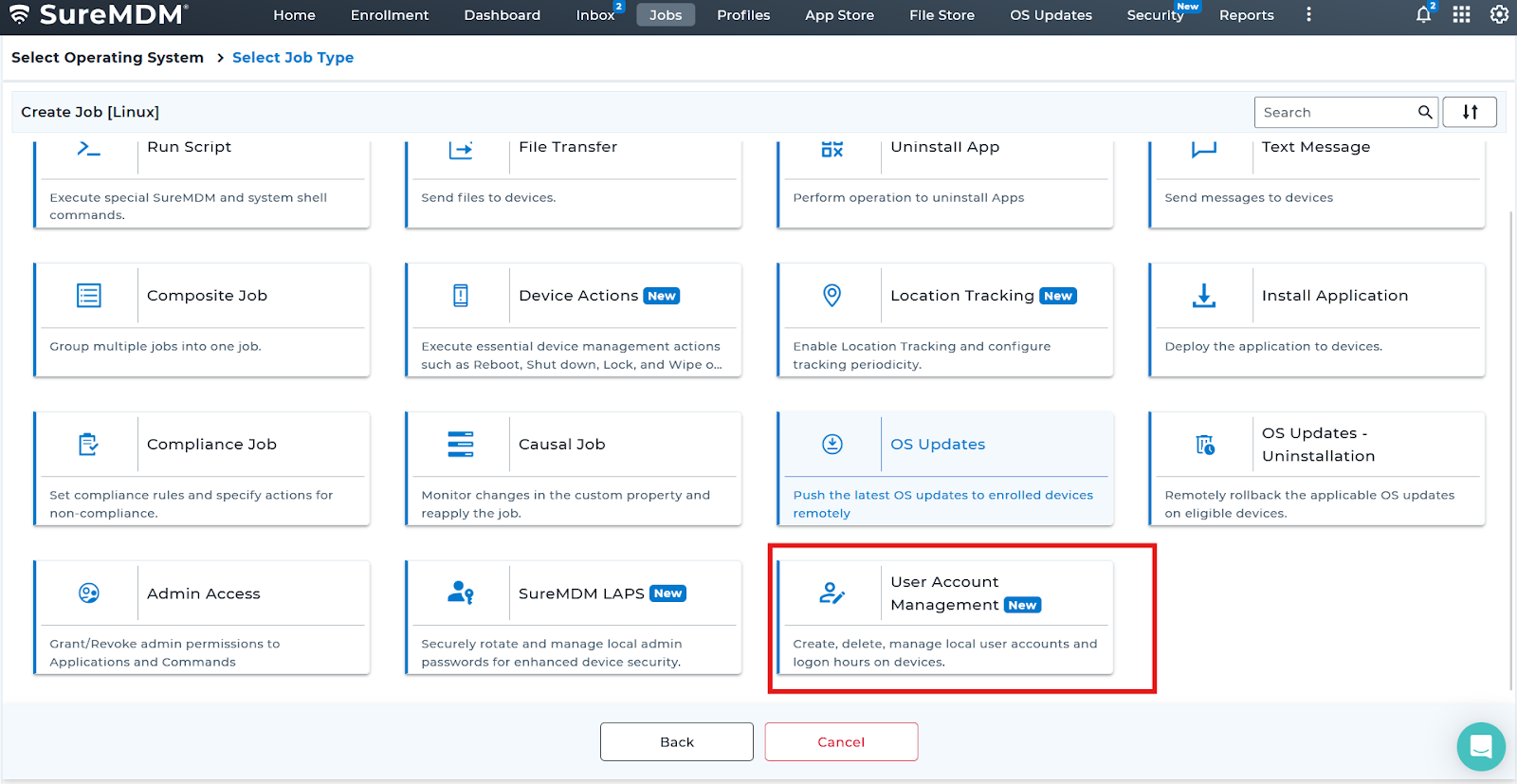Open the settings gear icon
The image size is (1517, 784).
click(x=1499, y=15)
